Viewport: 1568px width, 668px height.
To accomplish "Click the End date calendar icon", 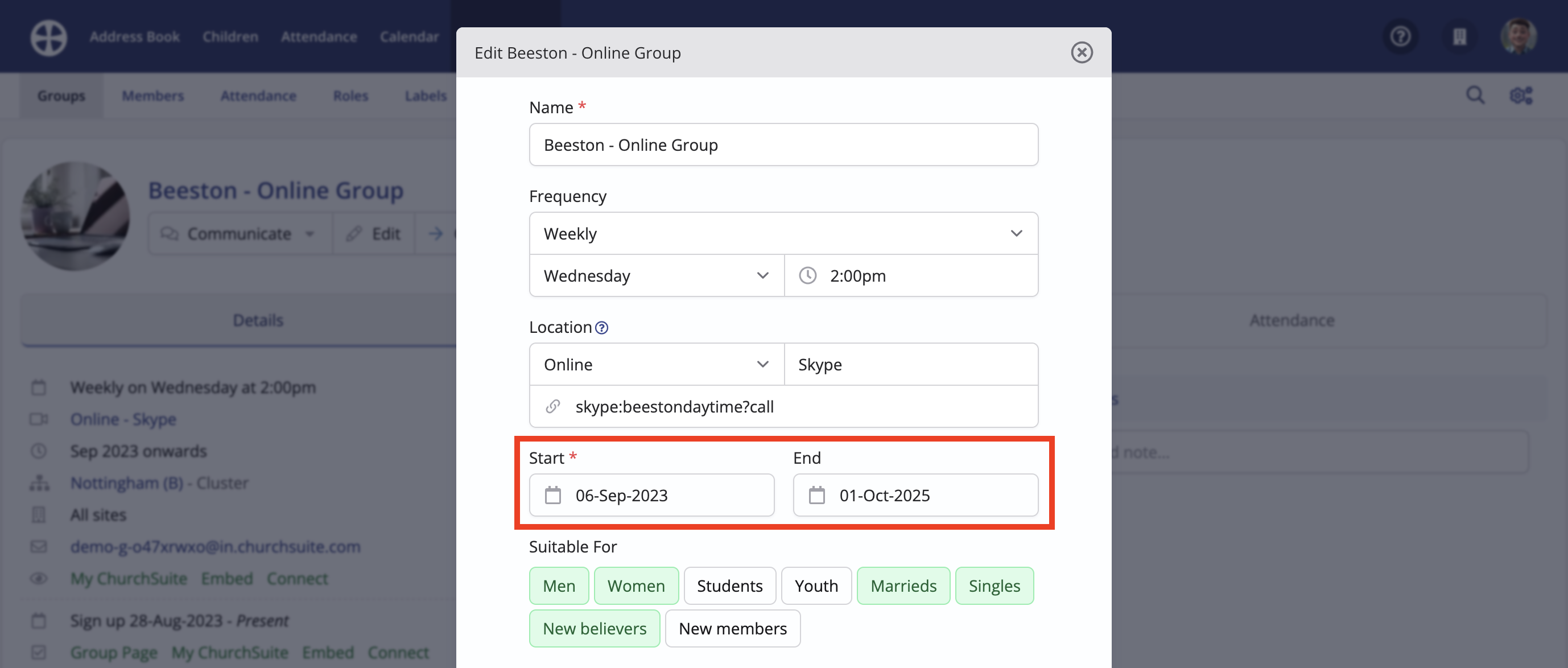I will pos(817,495).
